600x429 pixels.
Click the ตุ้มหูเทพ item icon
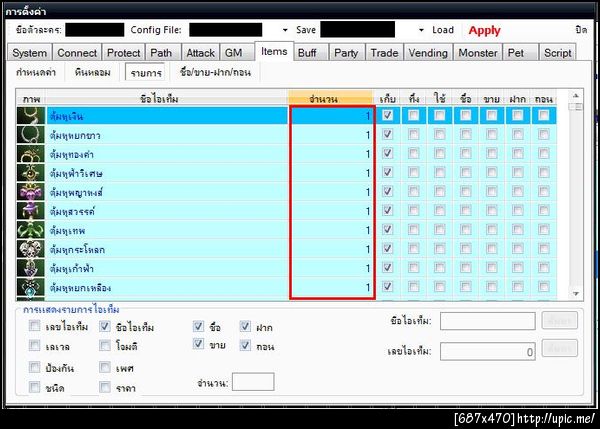(31, 230)
